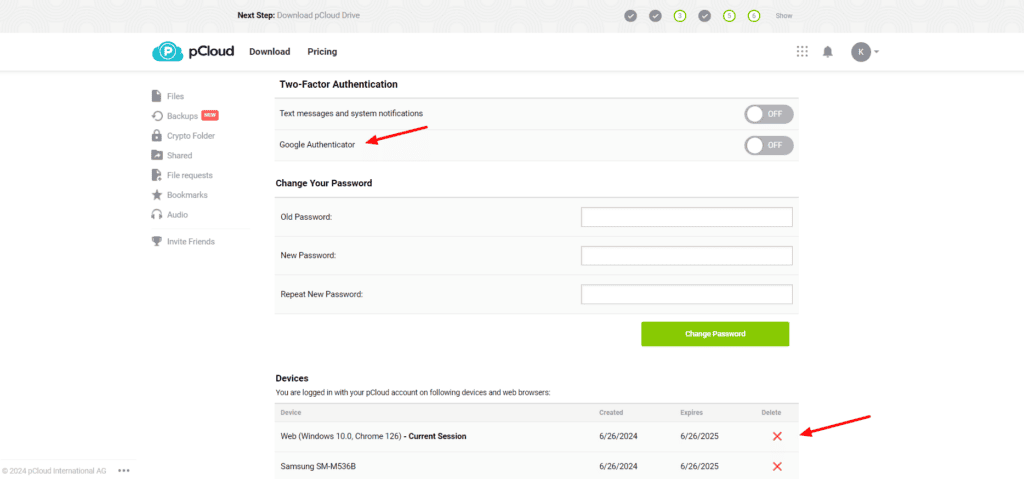This screenshot has height=479, width=1024.
Task: Expand the account menu arrow
Action: (x=876, y=52)
